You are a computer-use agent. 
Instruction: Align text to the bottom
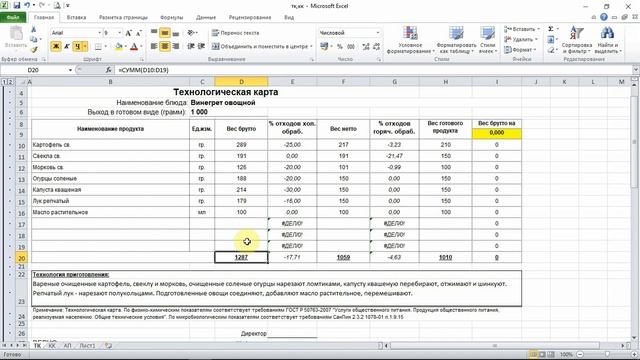(176, 33)
